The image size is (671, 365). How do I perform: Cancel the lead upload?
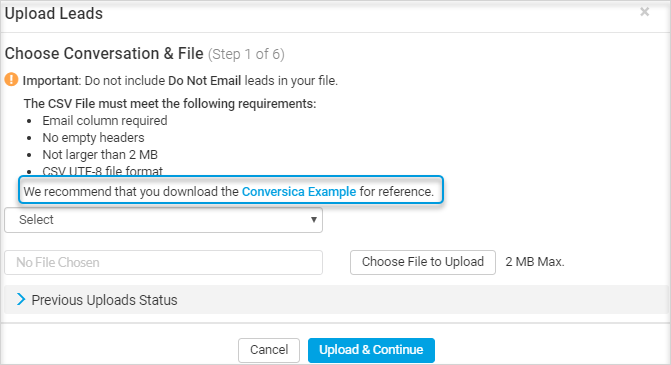pyautogui.click(x=269, y=350)
